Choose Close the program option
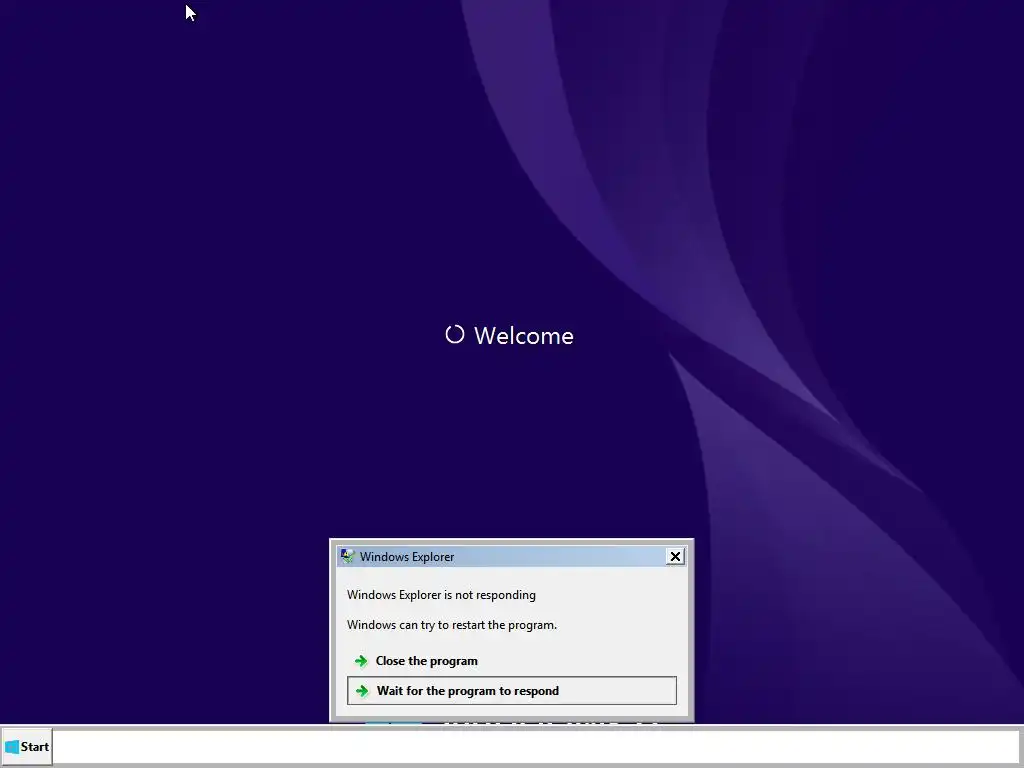The height and width of the screenshot is (768, 1024). [x=511, y=661]
